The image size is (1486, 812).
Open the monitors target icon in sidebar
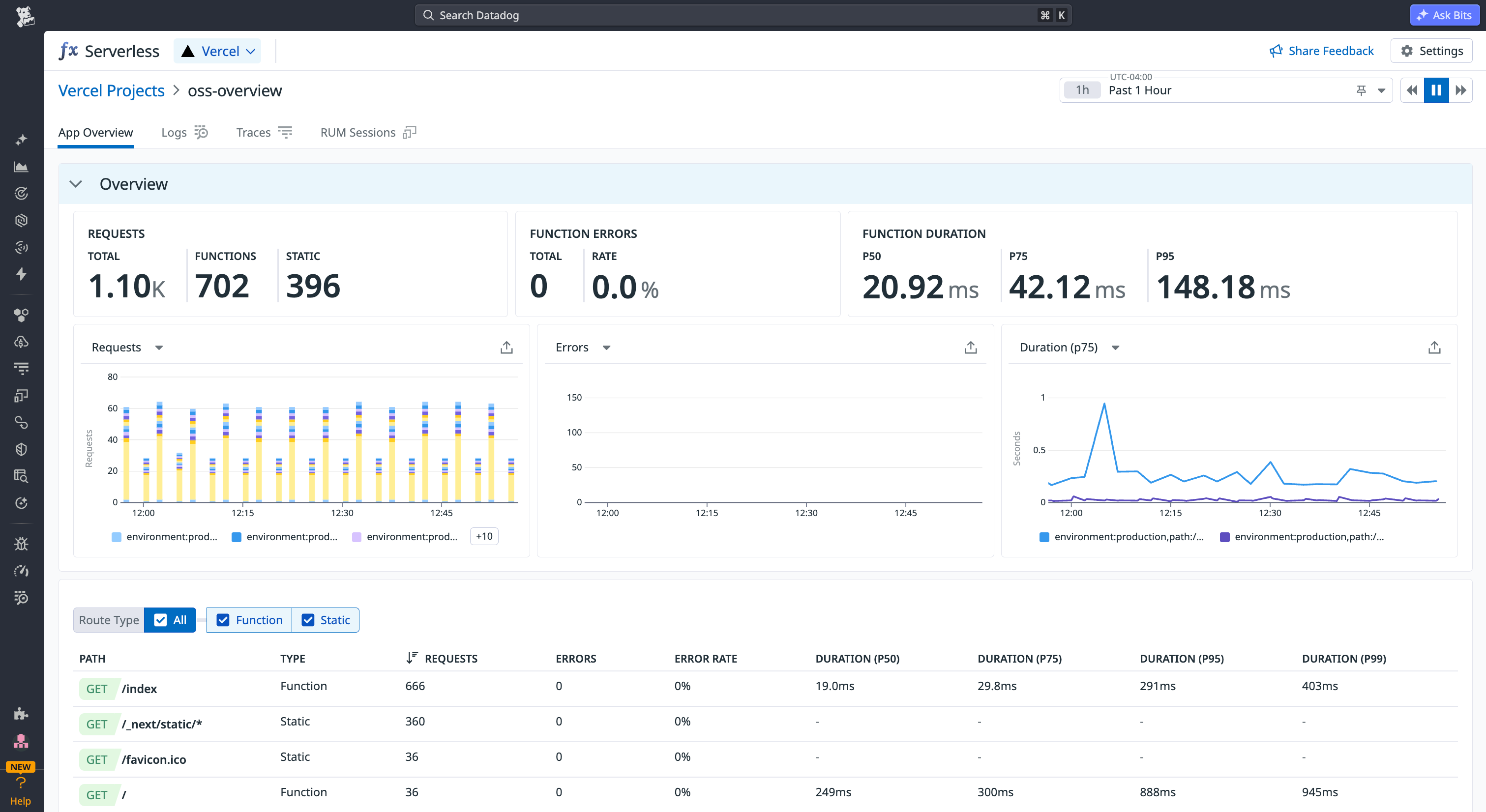(x=21, y=193)
